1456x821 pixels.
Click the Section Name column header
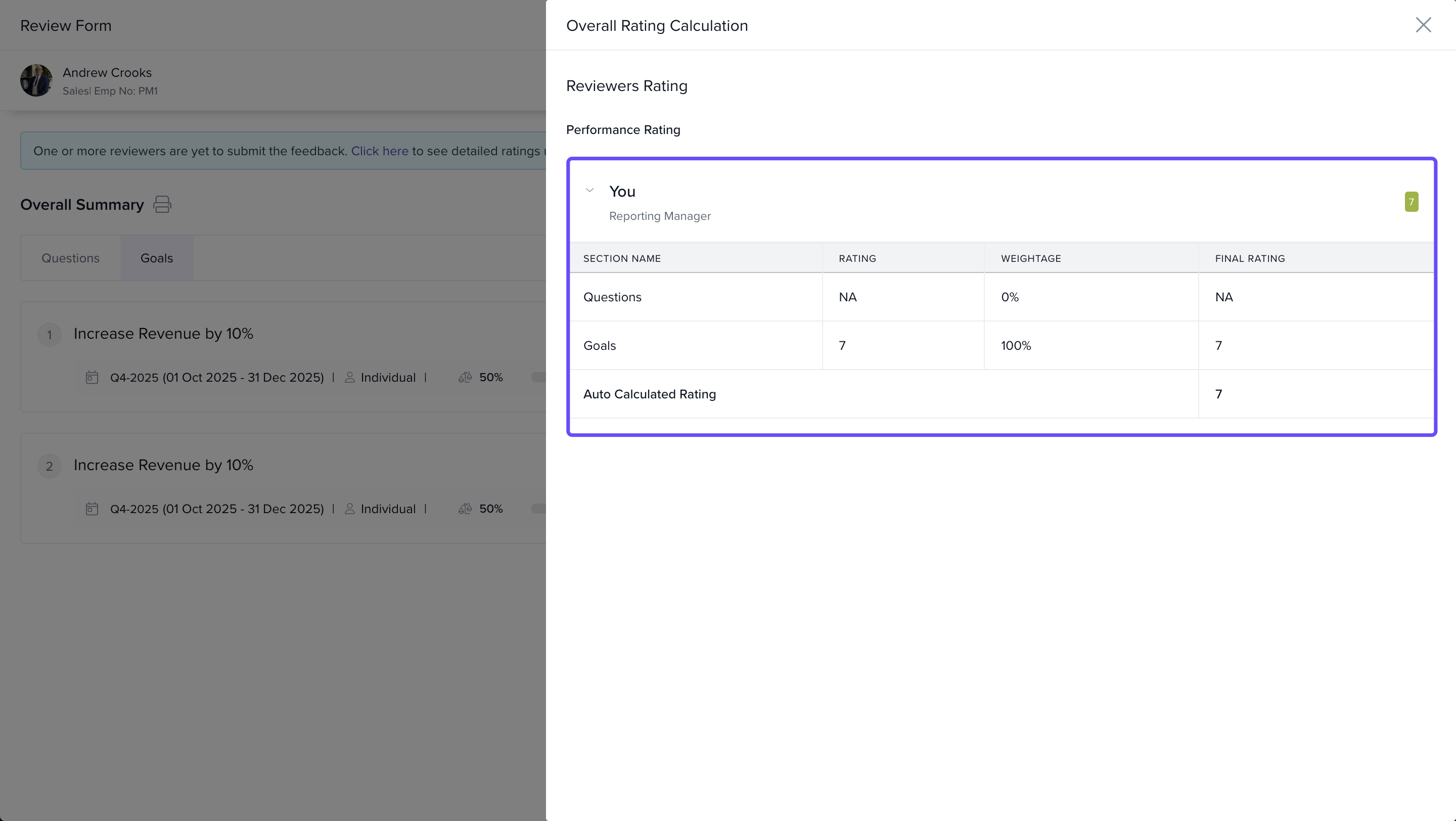click(622, 258)
